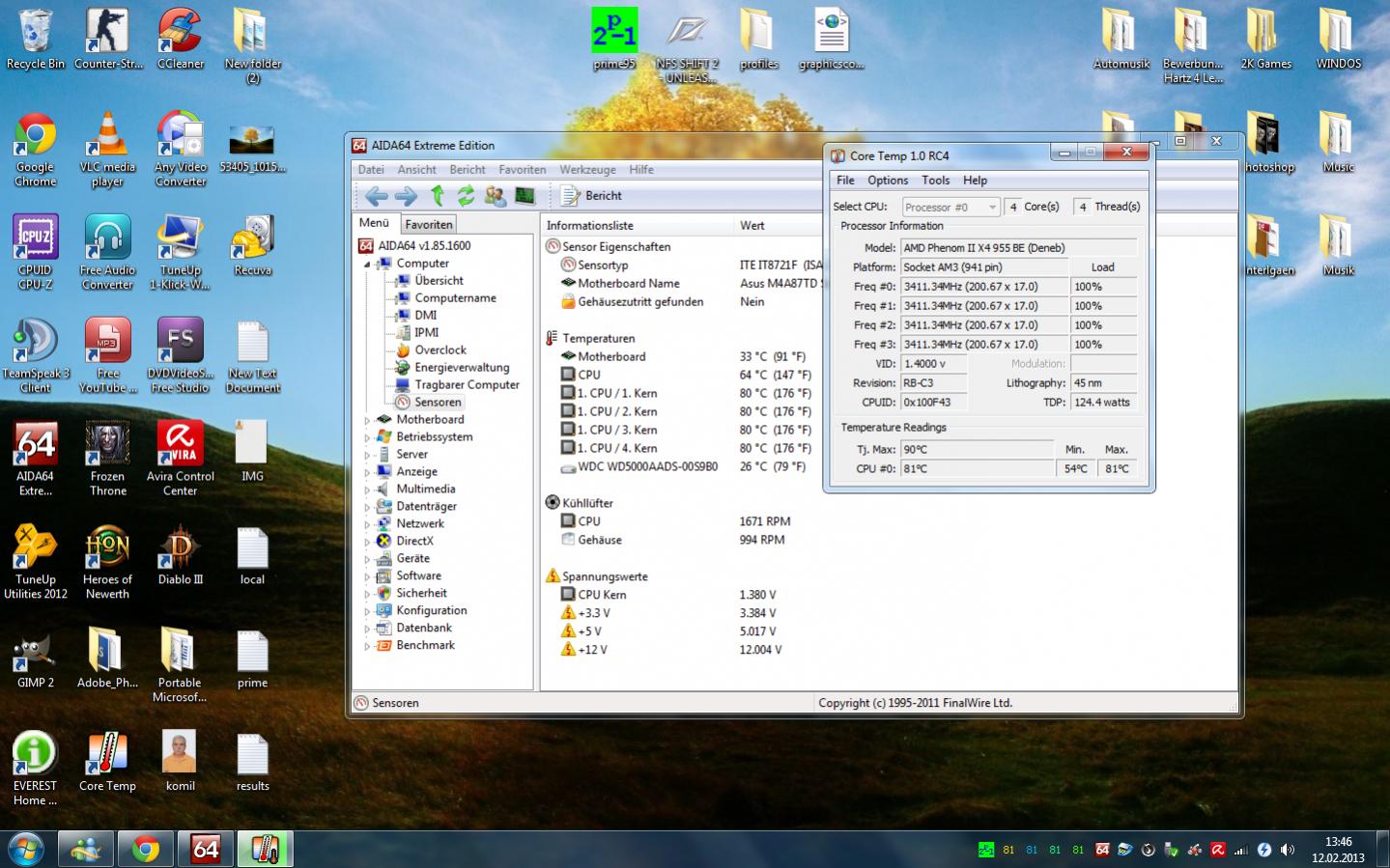This screenshot has height=868, width=1390.
Task: Select the Sensoren tree item
Action: click(438, 403)
